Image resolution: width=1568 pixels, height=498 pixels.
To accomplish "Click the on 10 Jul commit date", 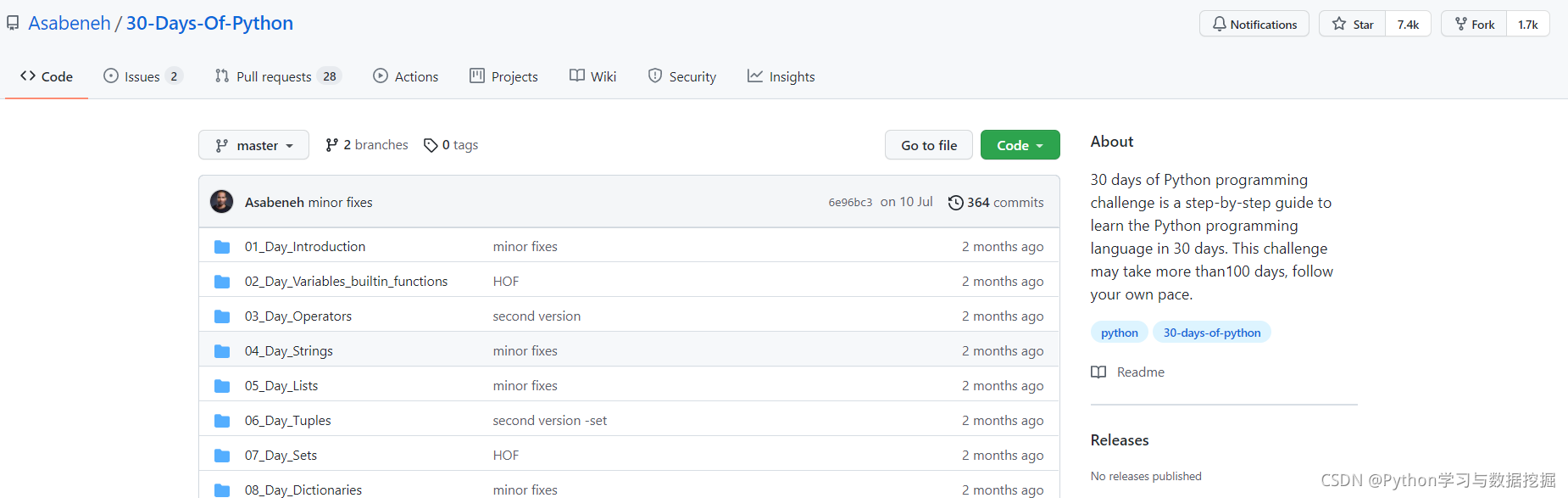I will 906,202.
